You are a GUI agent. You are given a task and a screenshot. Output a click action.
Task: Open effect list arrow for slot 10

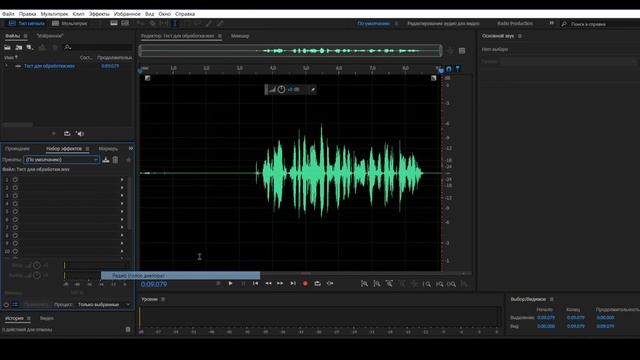tap(122, 251)
